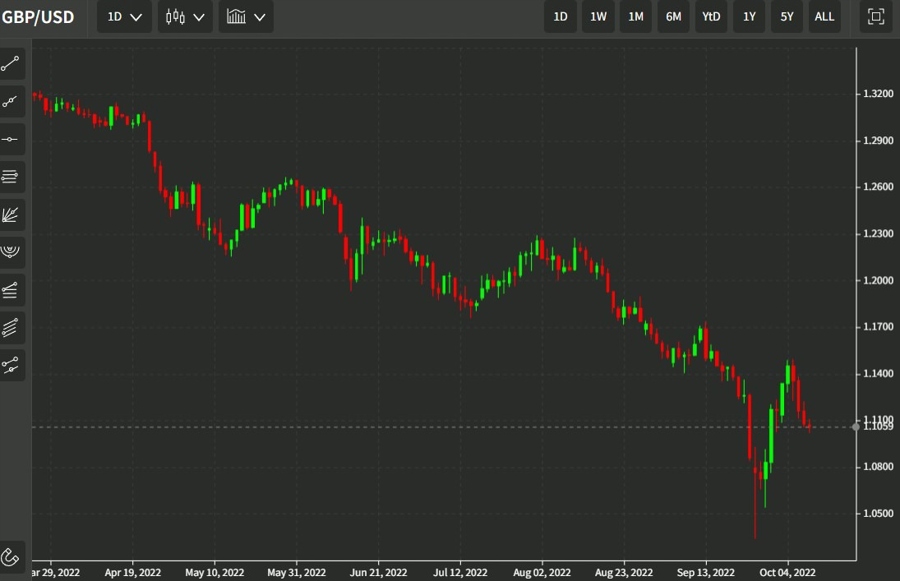Set chart range to 1D
This screenshot has width=900, height=581.
pyautogui.click(x=560, y=17)
